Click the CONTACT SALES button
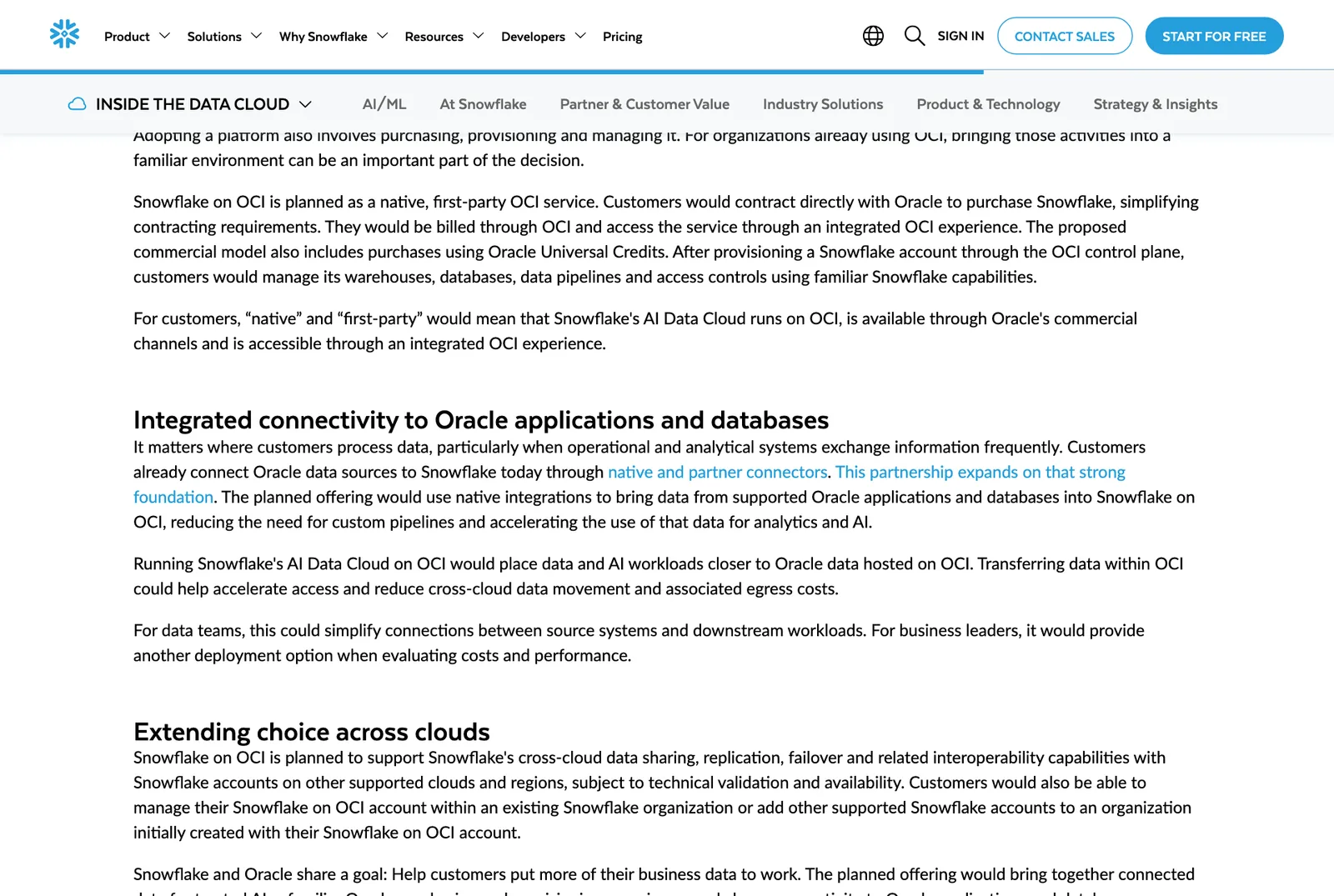The width and height of the screenshot is (1334, 896). (1065, 36)
